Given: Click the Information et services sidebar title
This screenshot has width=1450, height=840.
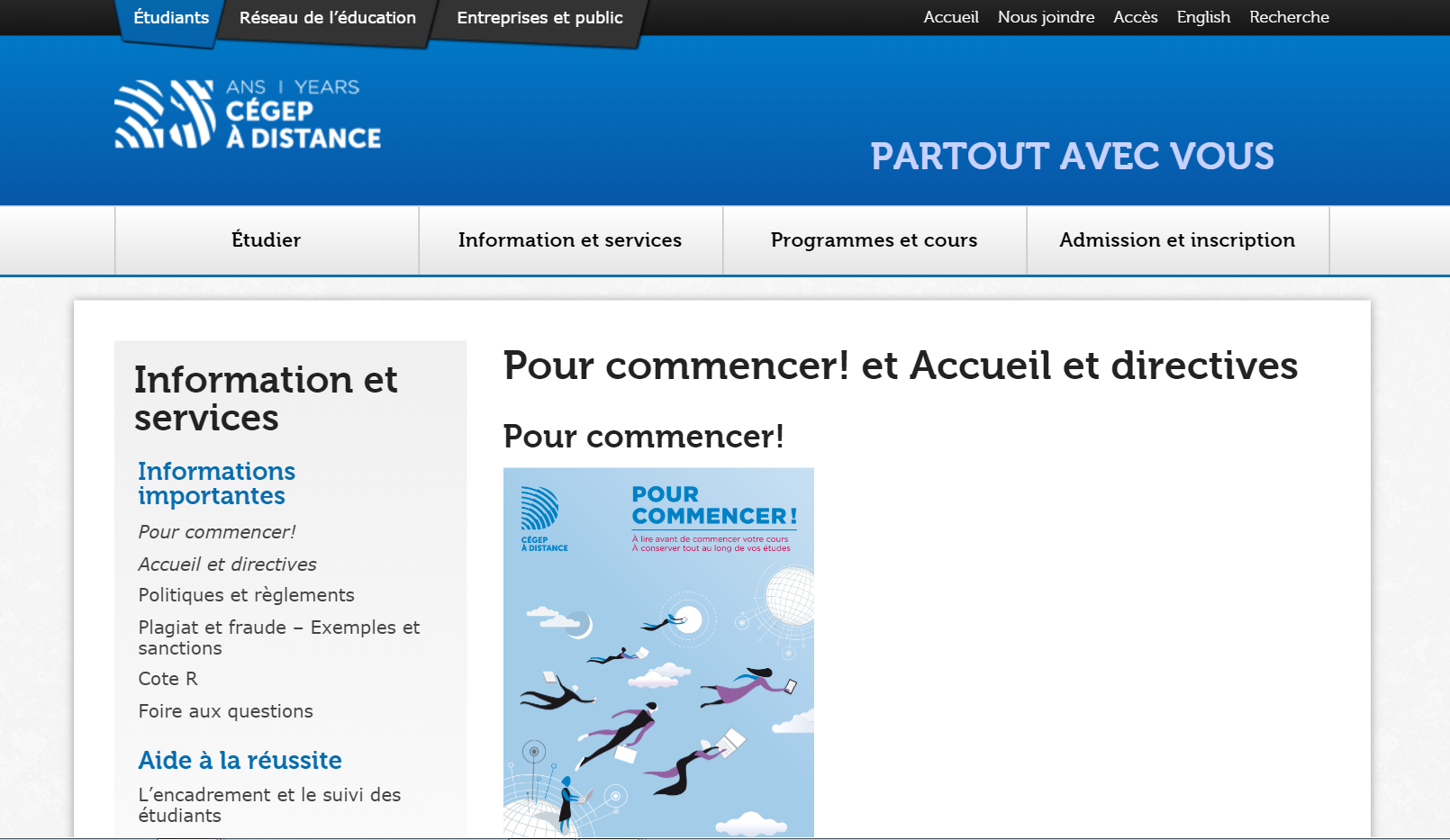Looking at the screenshot, I should coord(266,399).
